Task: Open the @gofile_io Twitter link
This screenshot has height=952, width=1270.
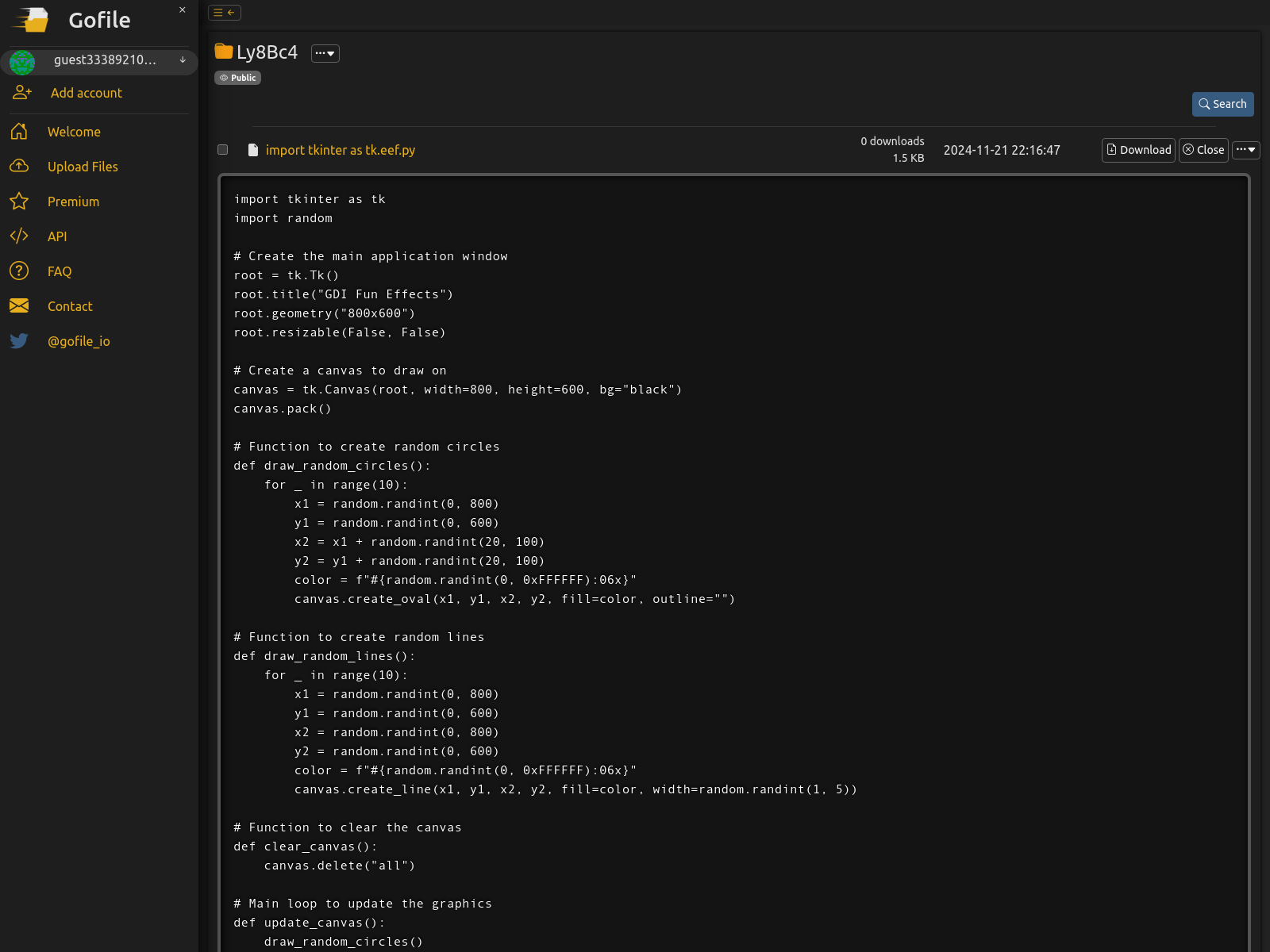Action: click(x=79, y=341)
